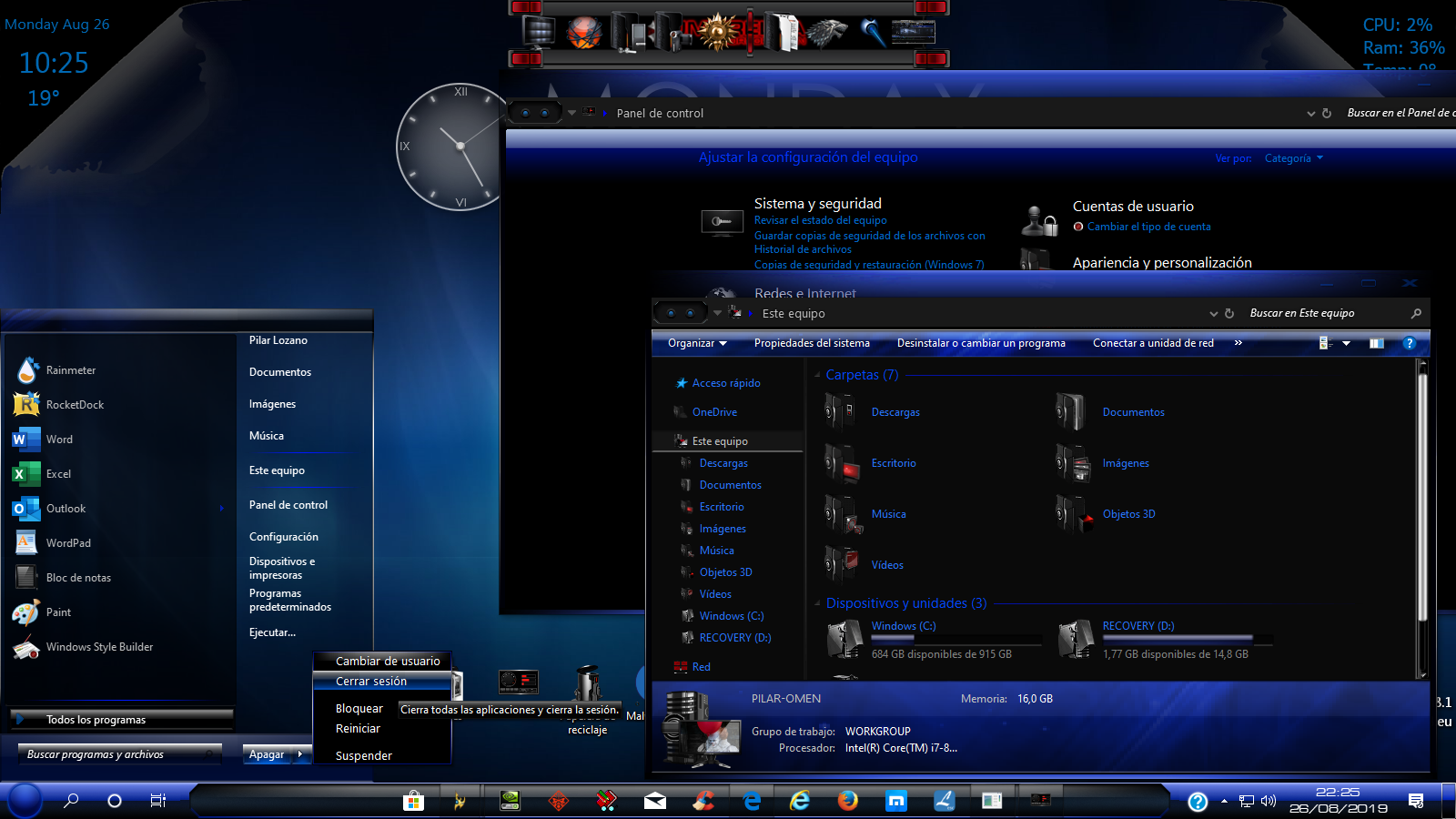Open Paint from the start menu
Screen dimensions: 1456x819
point(58,612)
